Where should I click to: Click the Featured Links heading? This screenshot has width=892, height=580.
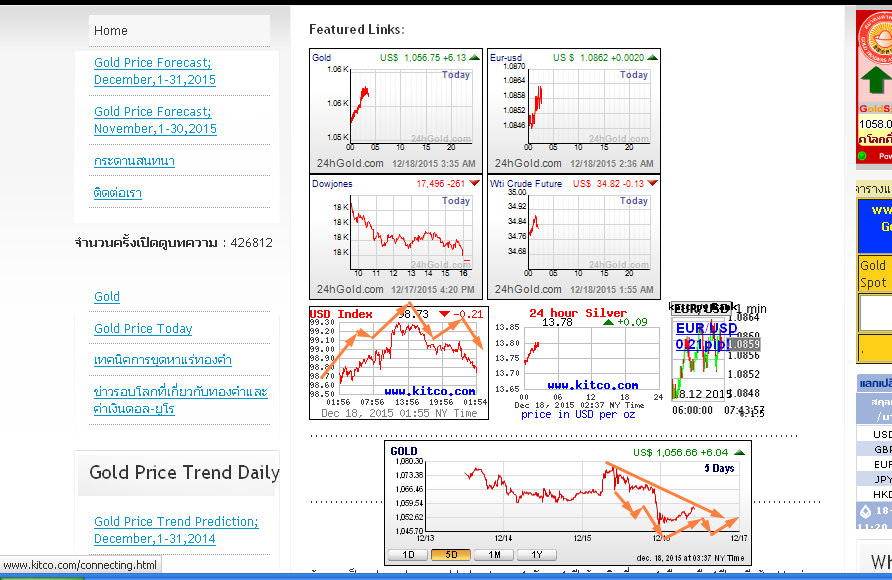click(357, 30)
